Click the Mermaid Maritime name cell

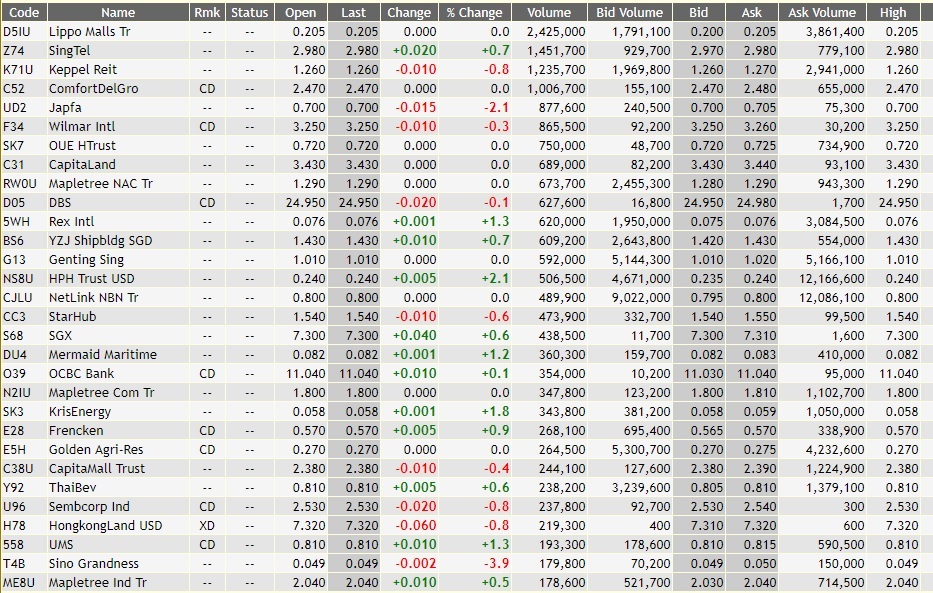(103, 354)
